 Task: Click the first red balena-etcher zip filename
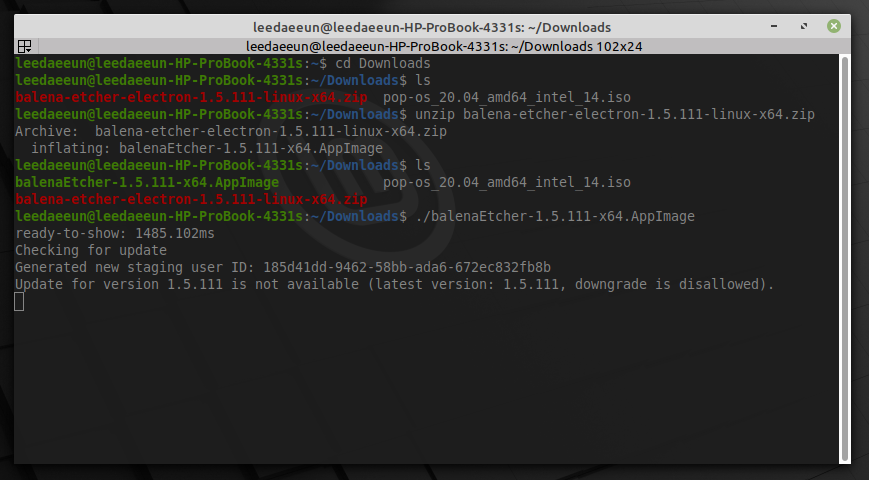coord(191,98)
